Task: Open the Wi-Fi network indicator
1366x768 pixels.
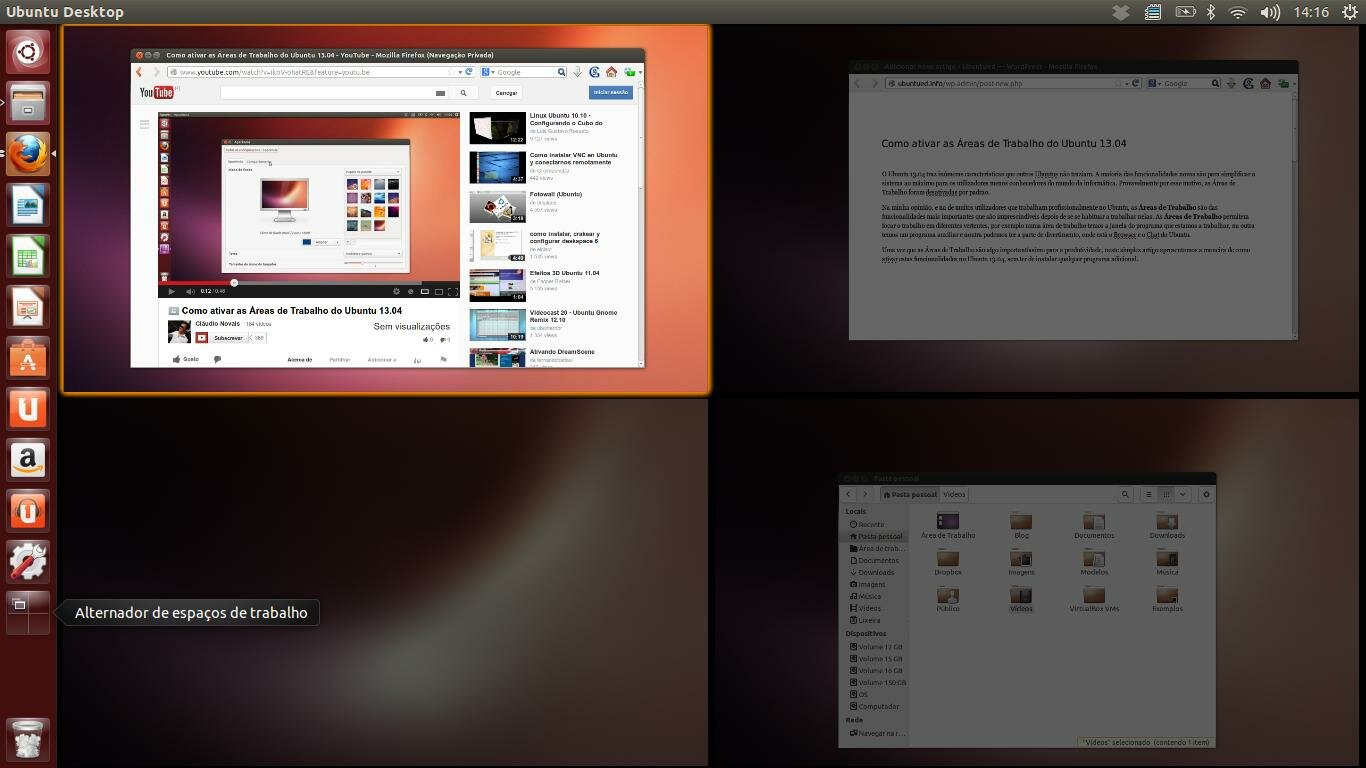Action: click(1238, 12)
